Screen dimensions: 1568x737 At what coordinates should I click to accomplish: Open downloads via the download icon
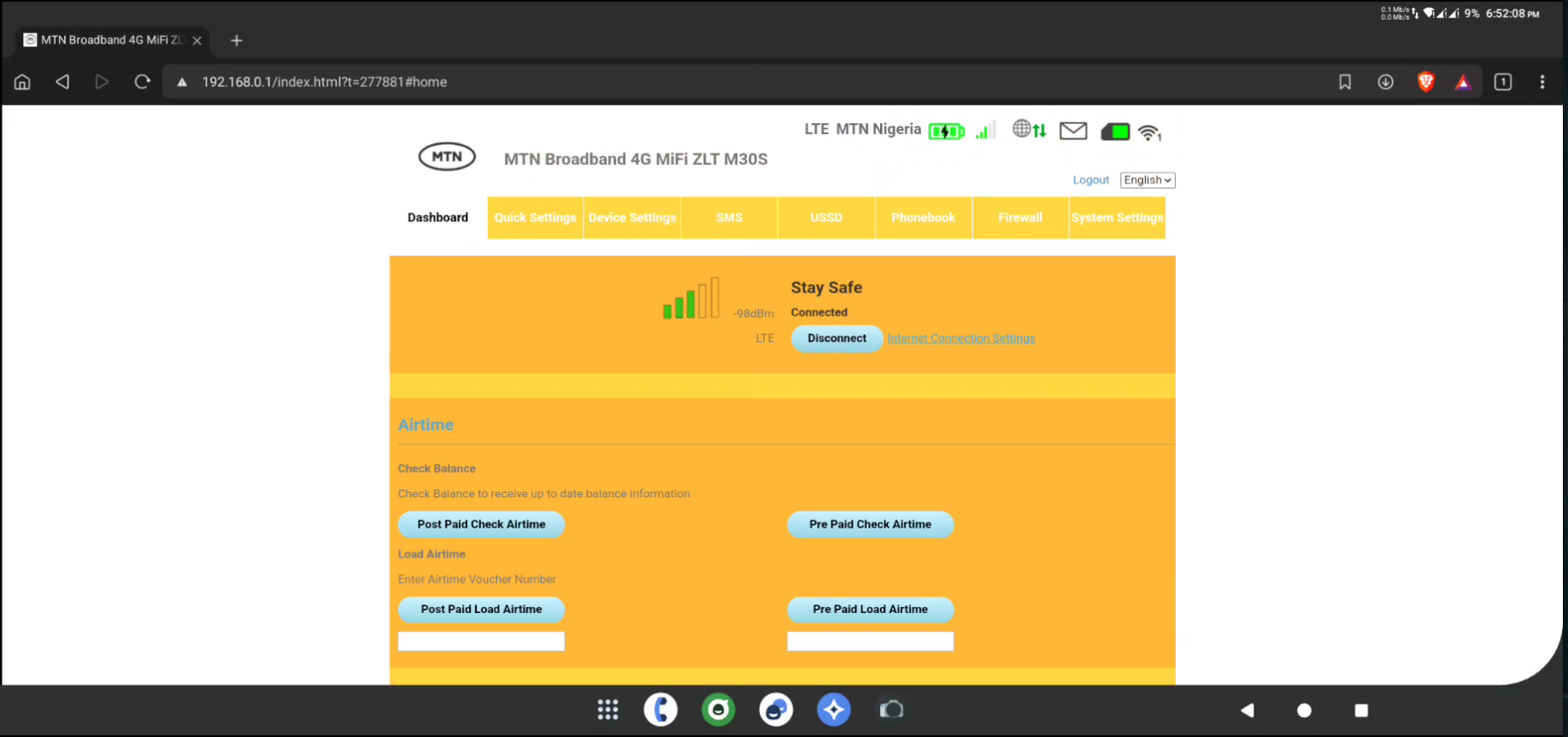1386,82
